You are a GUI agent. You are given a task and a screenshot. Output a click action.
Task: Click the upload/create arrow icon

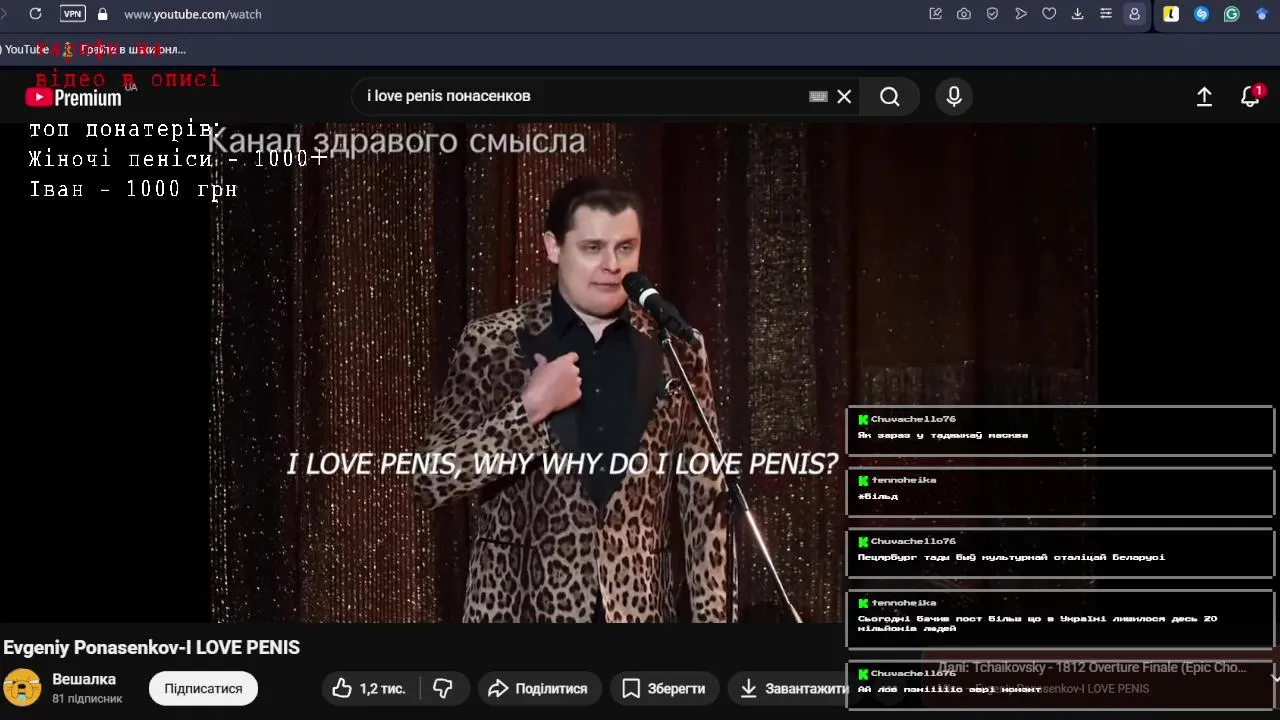[x=1204, y=96]
